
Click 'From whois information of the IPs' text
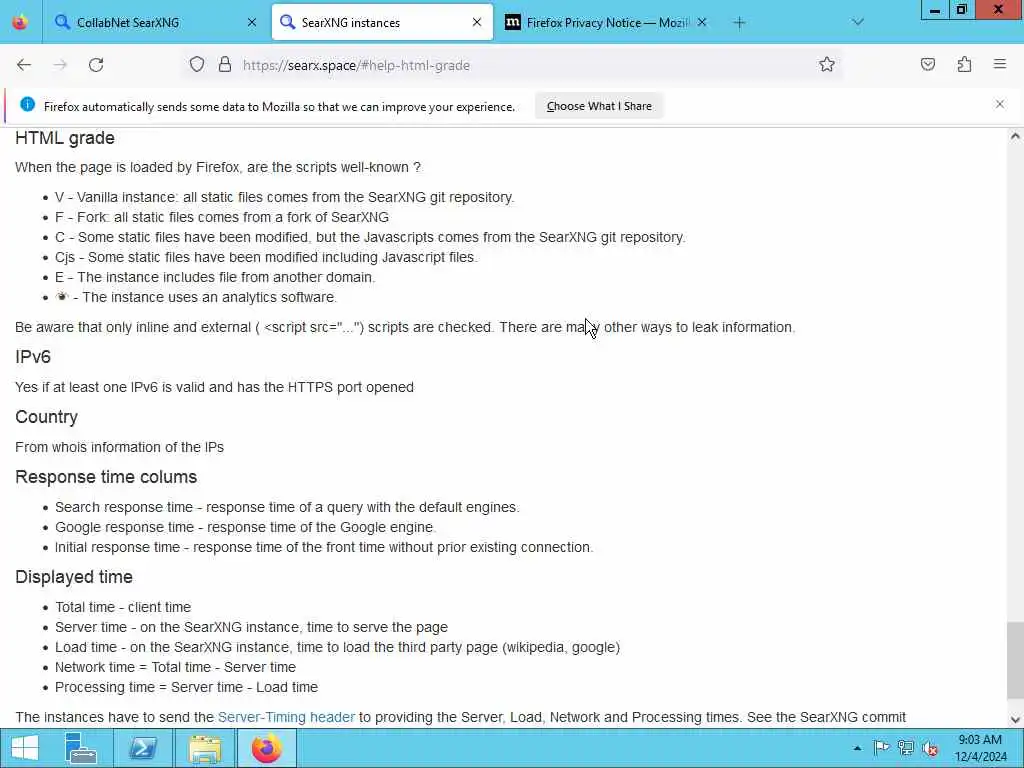click(x=120, y=447)
